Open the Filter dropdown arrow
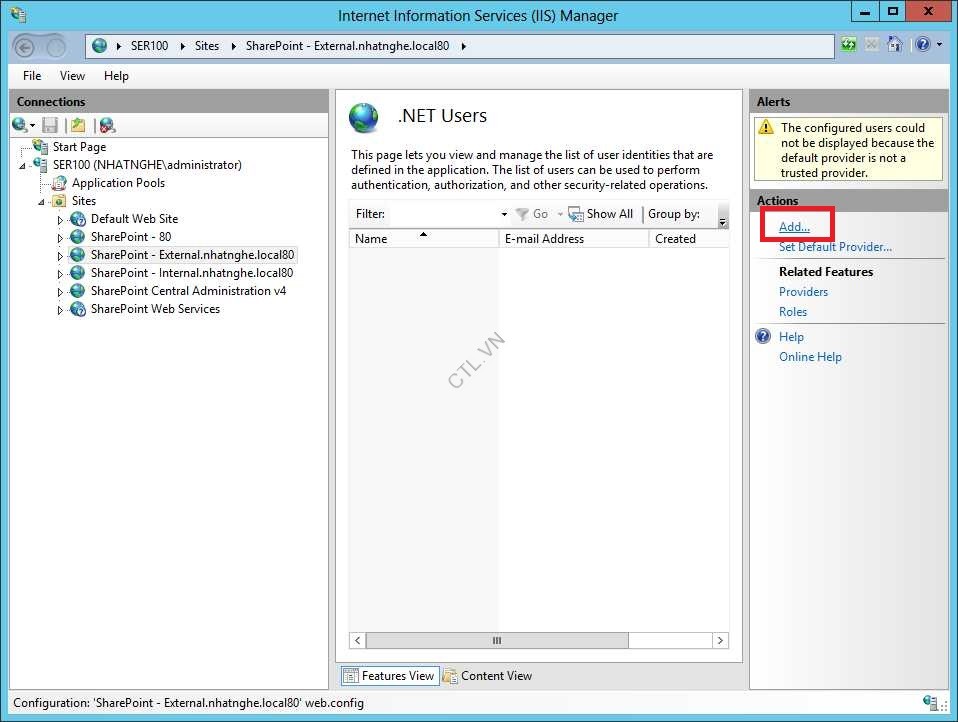Viewport: 958px width, 722px height. coord(503,213)
